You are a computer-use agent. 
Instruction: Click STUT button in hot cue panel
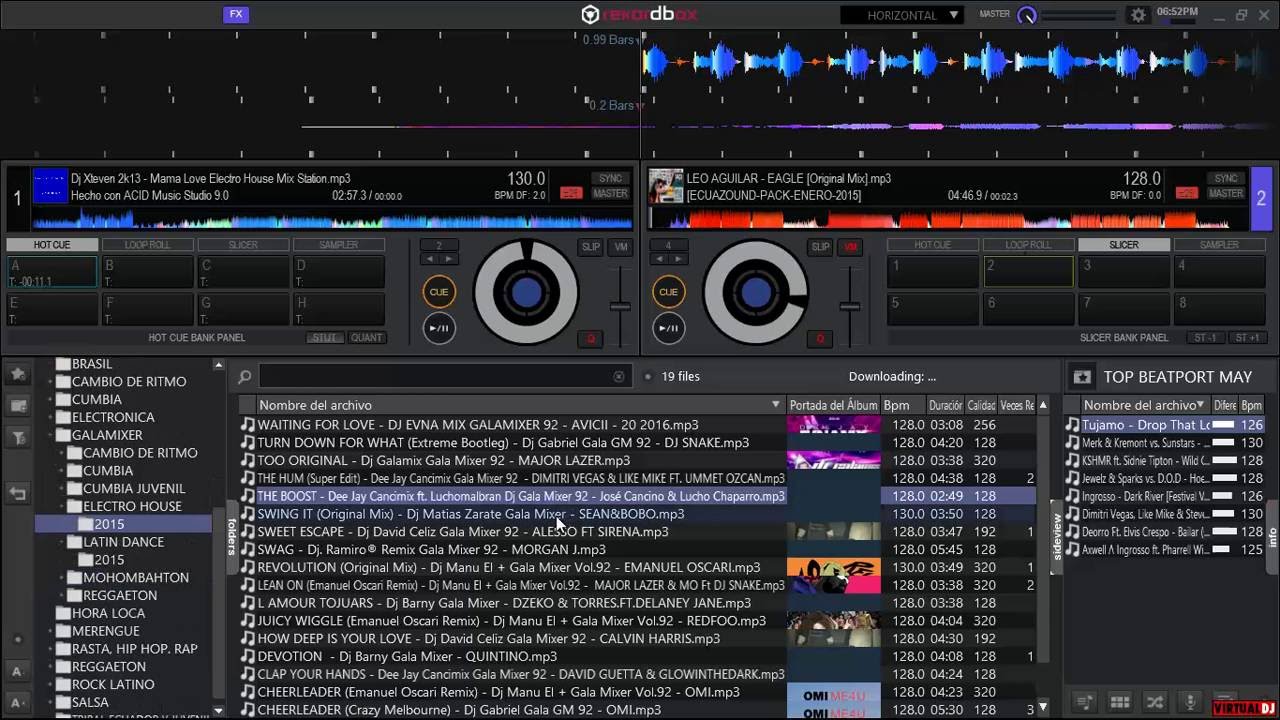[x=324, y=338]
